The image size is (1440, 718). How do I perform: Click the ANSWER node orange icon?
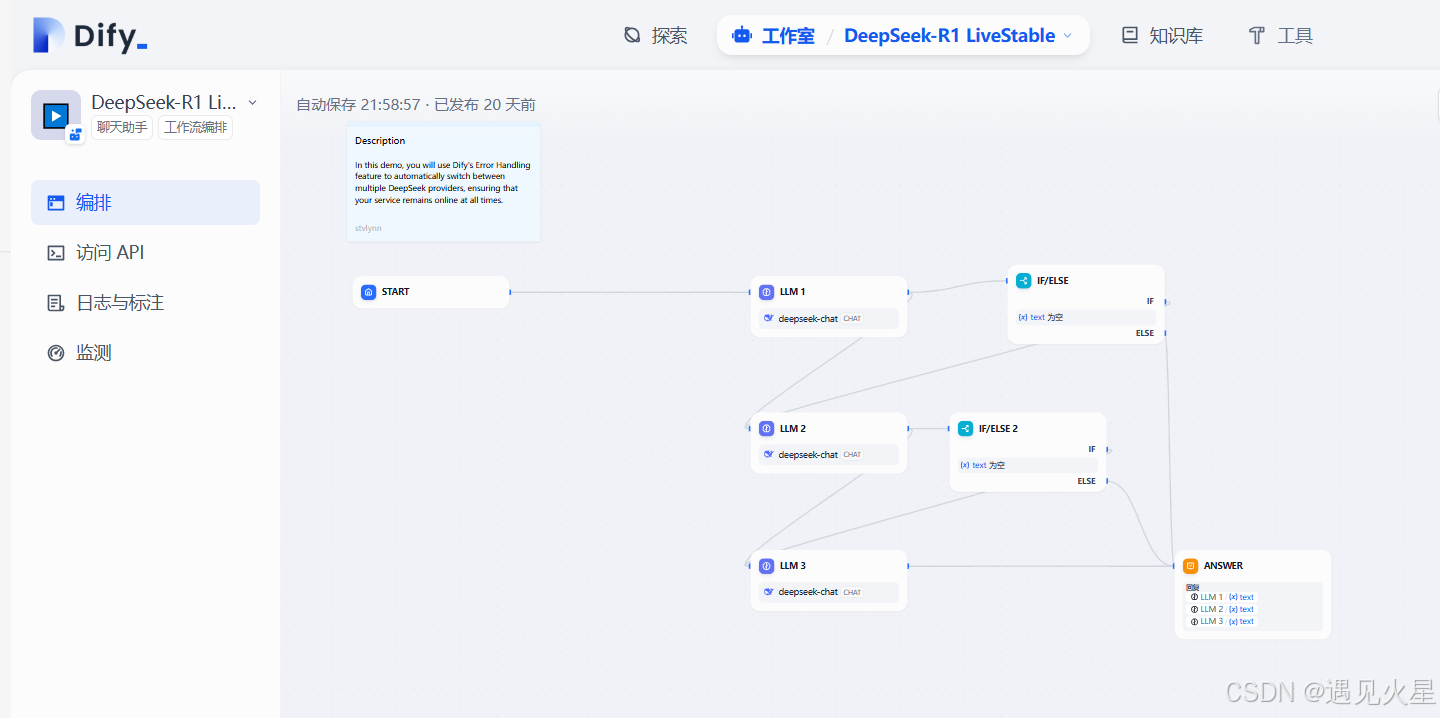1190,566
